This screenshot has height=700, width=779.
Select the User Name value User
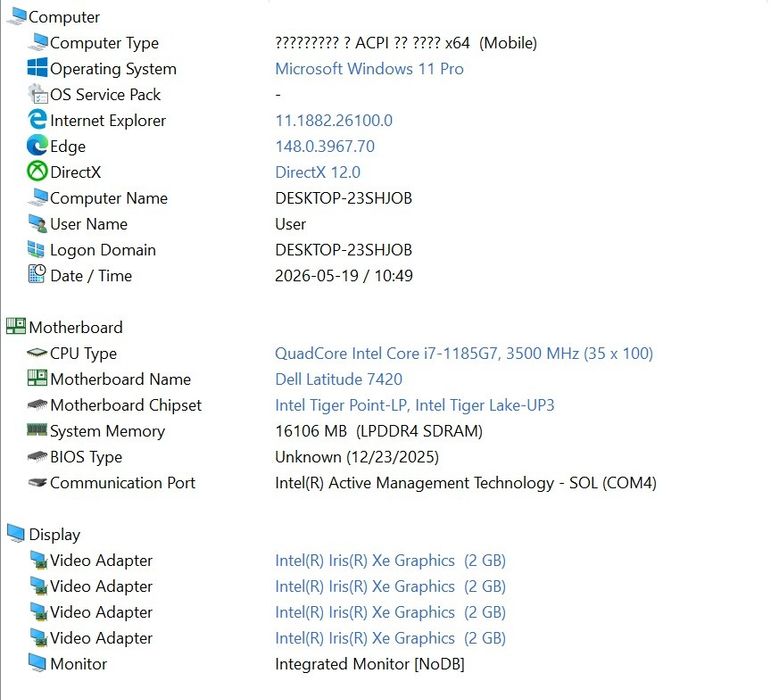(290, 224)
